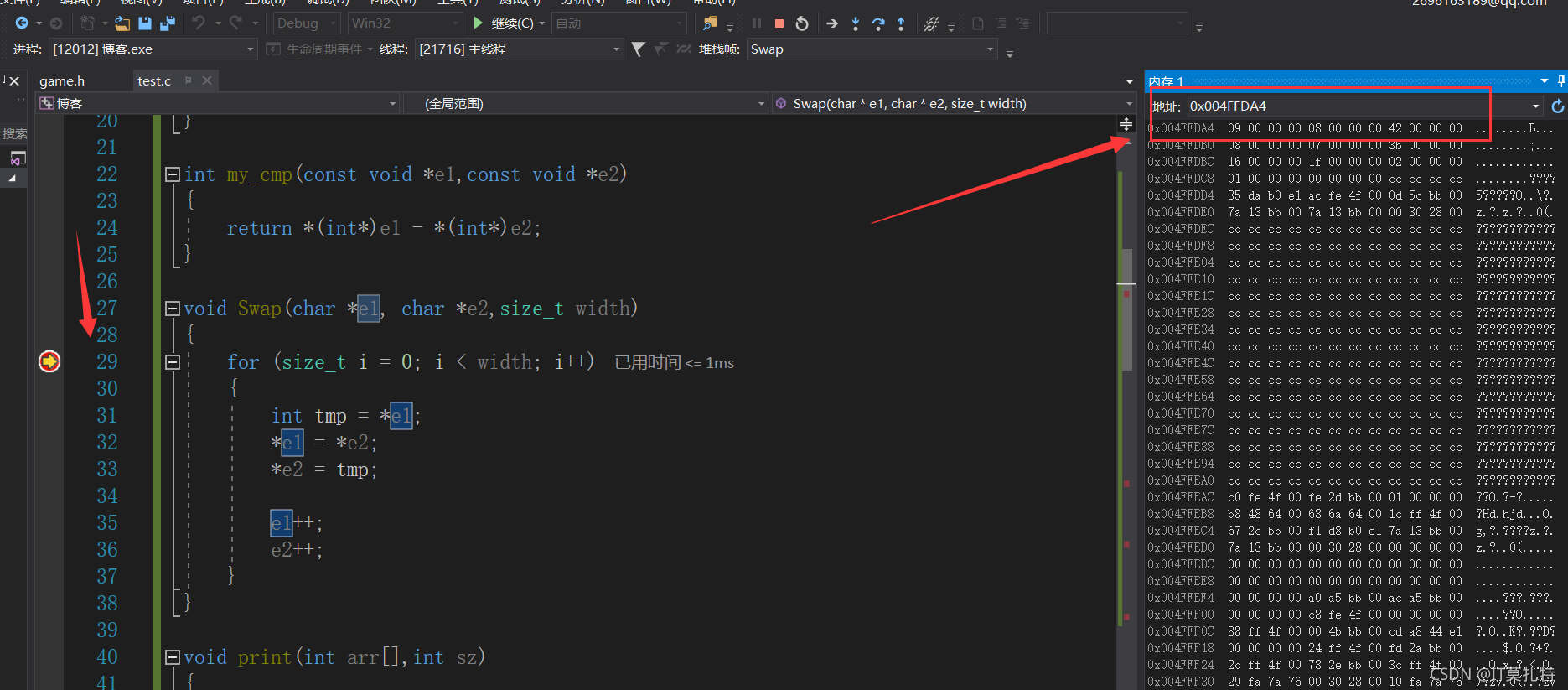Collapse the Swap function block
Image resolution: width=1568 pixels, height=690 pixels.
(x=173, y=309)
